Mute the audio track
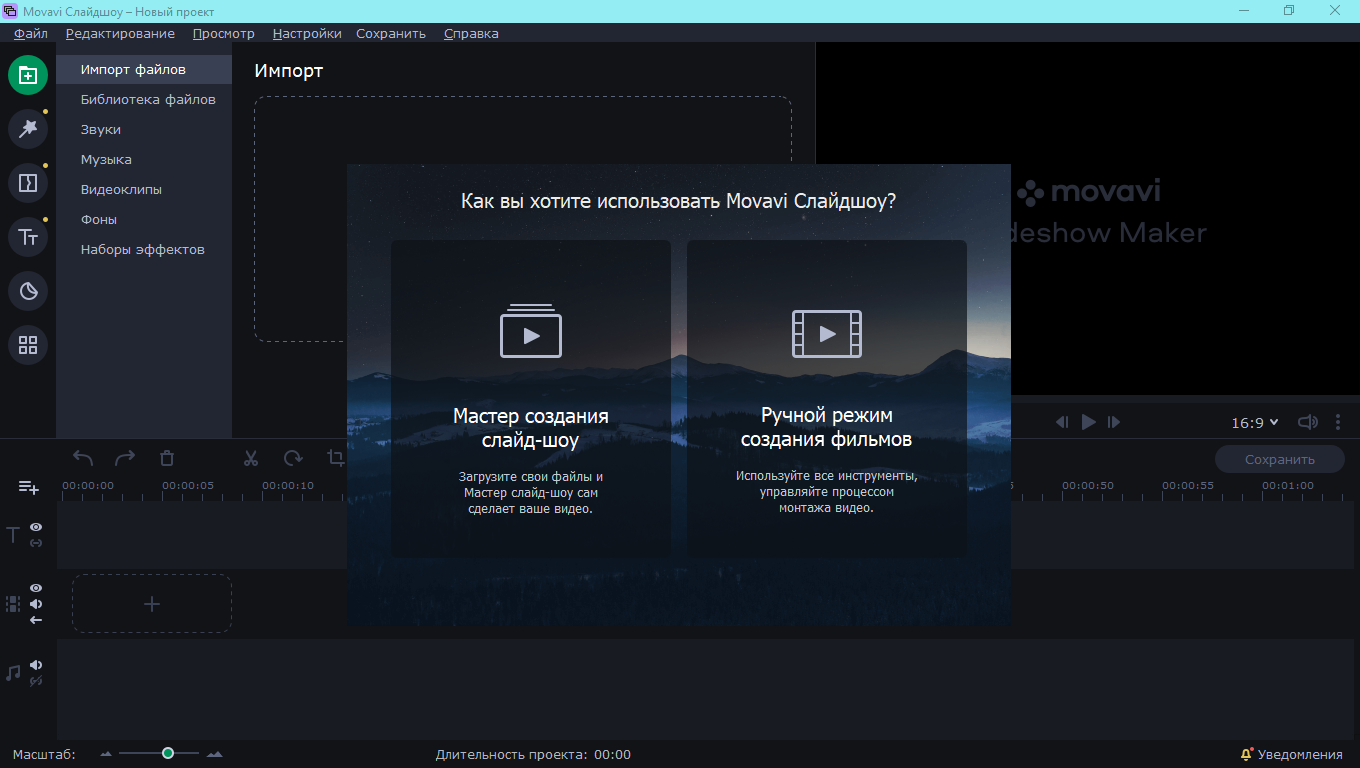Image resolution: width=1360 pixels, height=768 pixels. [x=36, y=665]
